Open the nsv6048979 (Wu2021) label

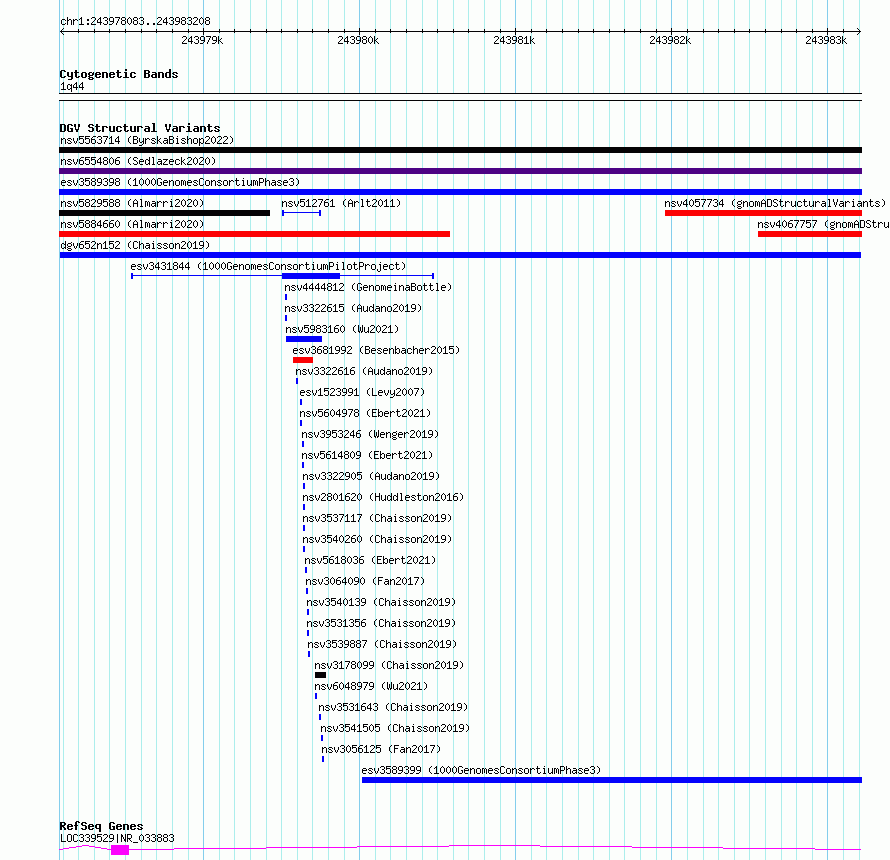tap(371, 686)
